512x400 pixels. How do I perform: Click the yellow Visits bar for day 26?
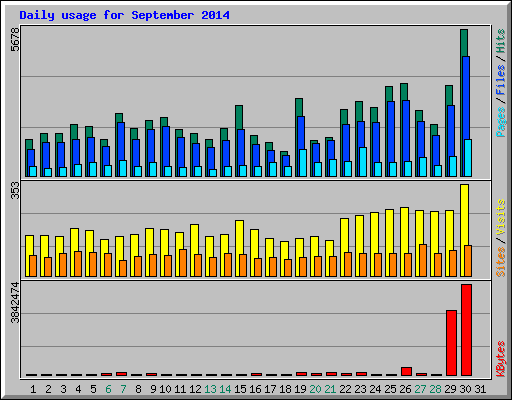[x=404, y=230]
